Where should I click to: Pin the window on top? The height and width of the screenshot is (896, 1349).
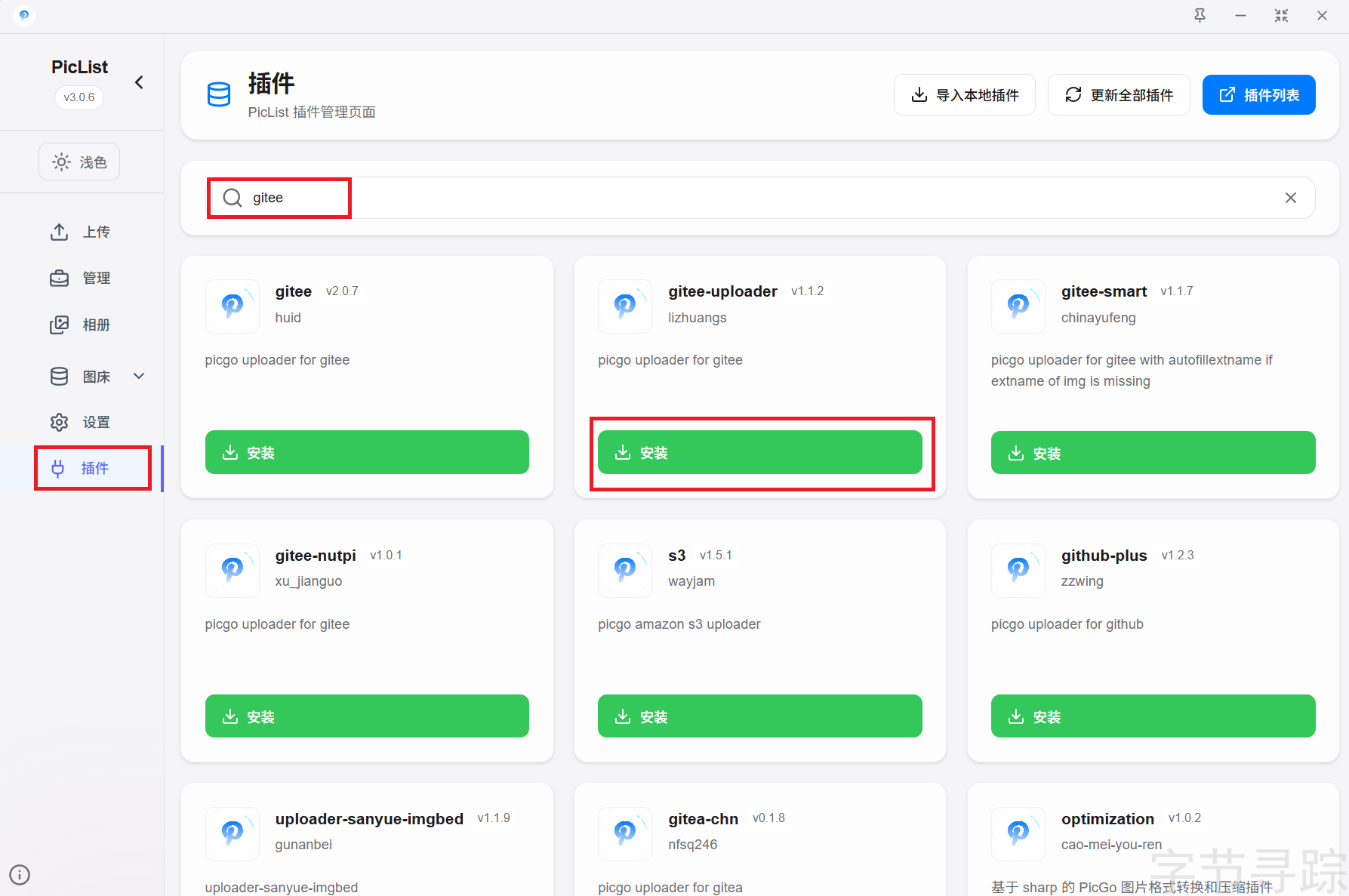1200,15
